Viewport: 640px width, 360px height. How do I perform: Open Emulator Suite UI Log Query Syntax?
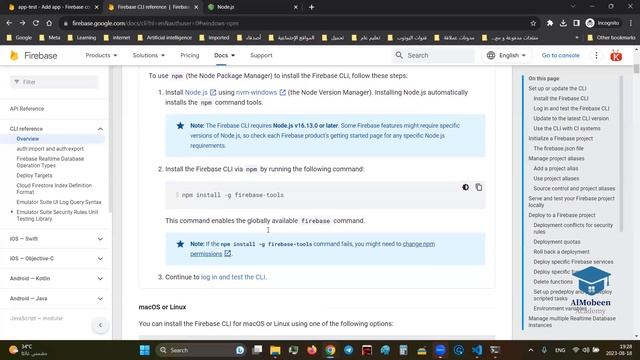coord(59,202)
